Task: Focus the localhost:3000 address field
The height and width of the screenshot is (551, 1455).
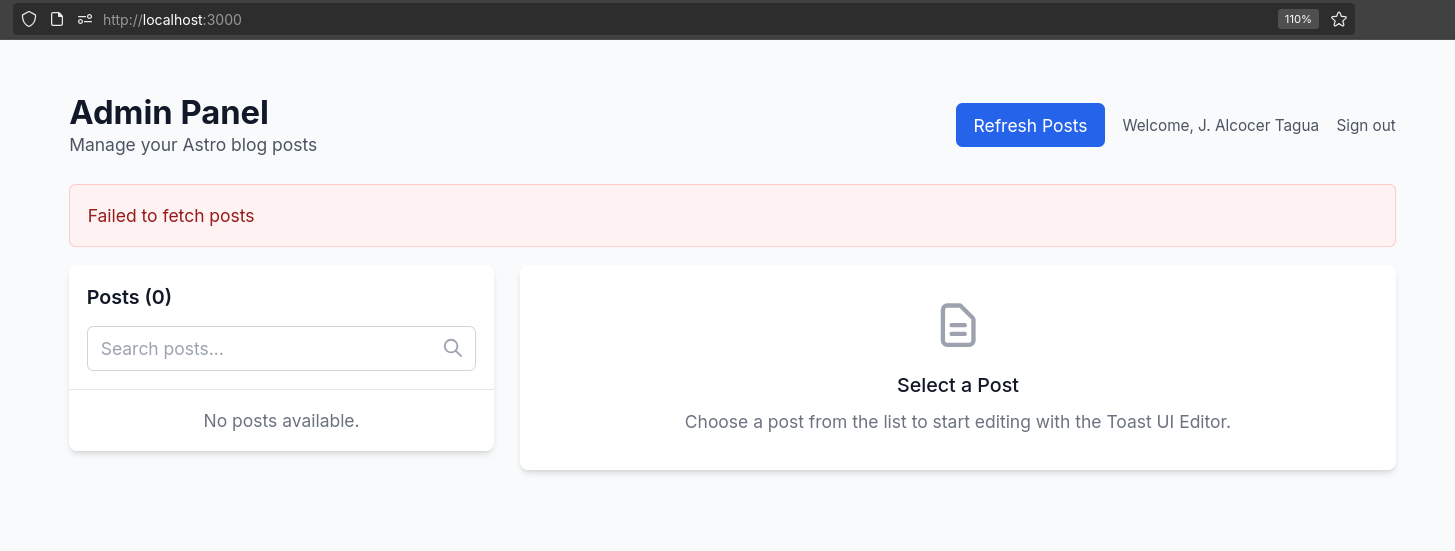Action: [682, 19]
